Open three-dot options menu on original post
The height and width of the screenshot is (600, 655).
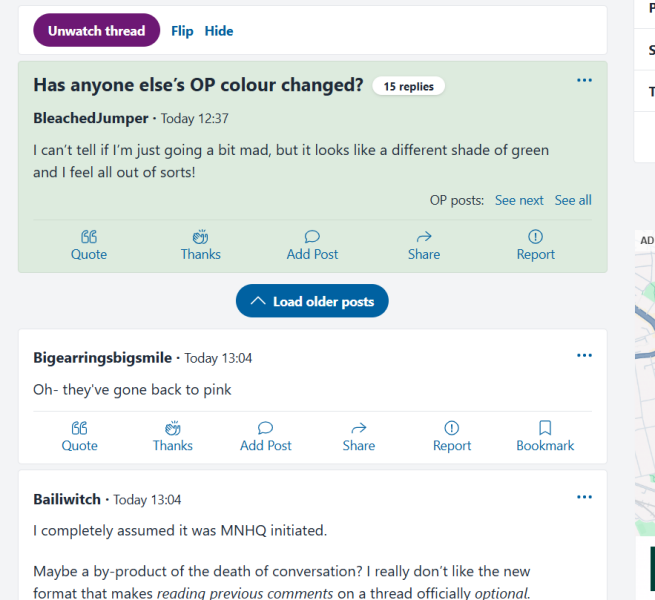pos(584,81)
